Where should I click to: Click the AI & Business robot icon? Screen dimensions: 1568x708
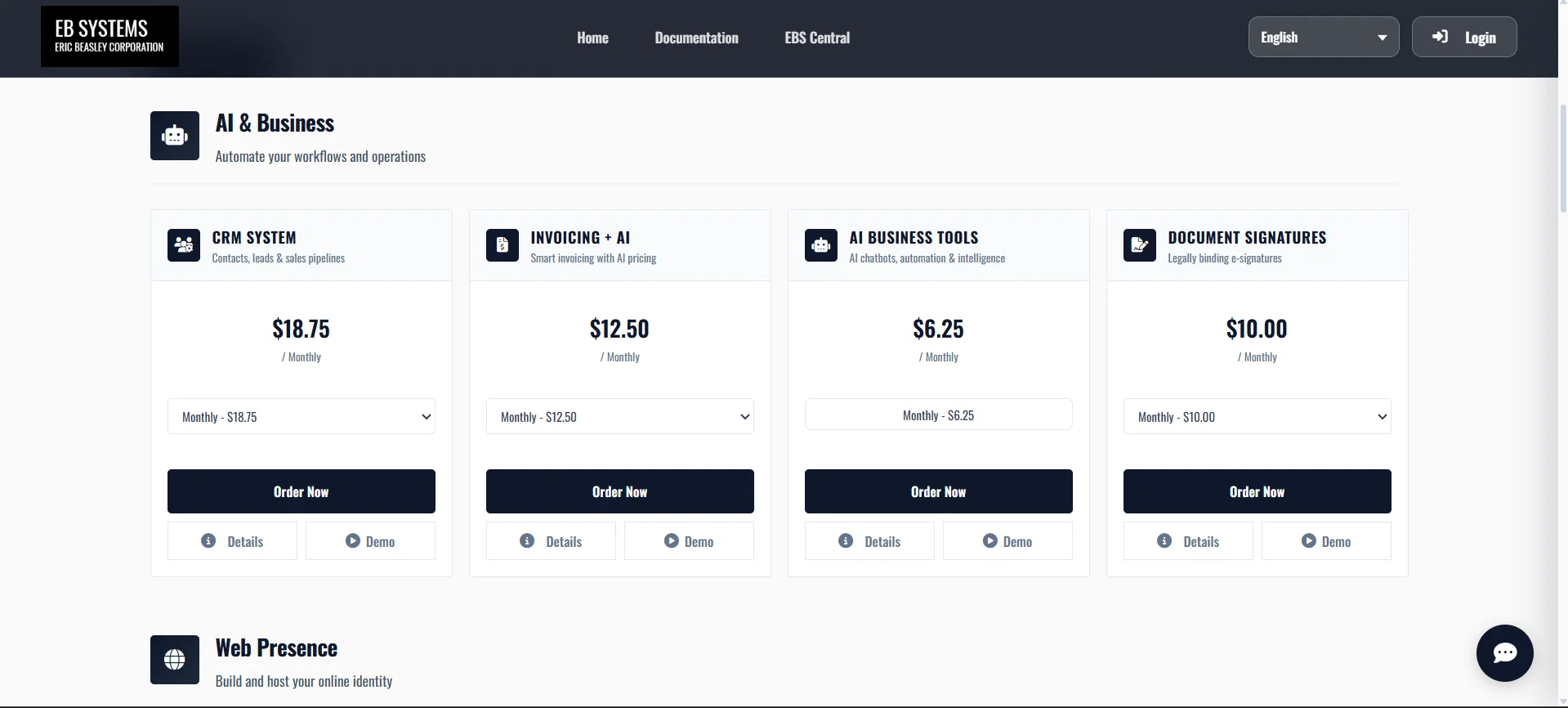click(174, 136)
